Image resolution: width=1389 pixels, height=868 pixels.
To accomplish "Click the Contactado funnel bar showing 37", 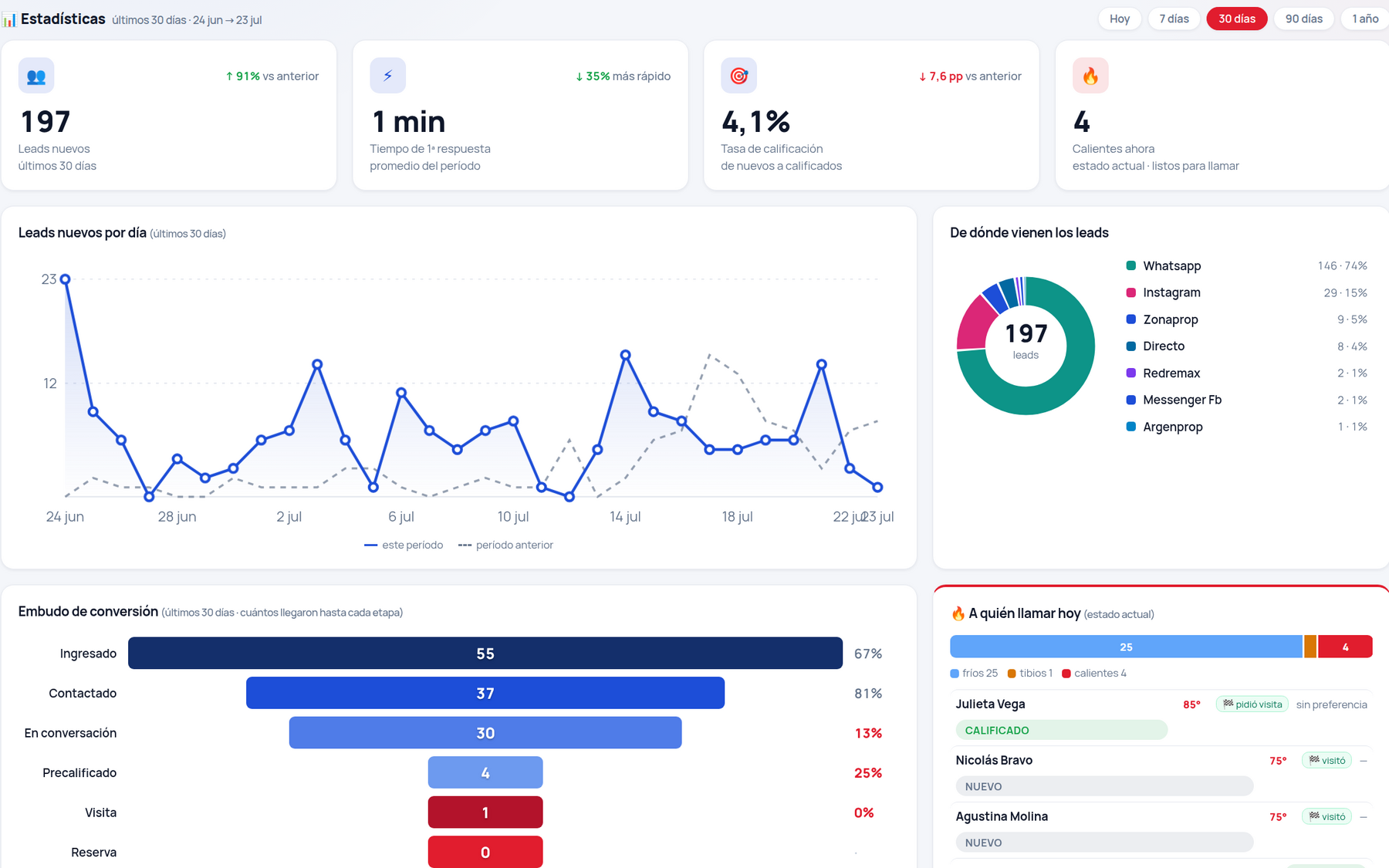I will (485, 693).
